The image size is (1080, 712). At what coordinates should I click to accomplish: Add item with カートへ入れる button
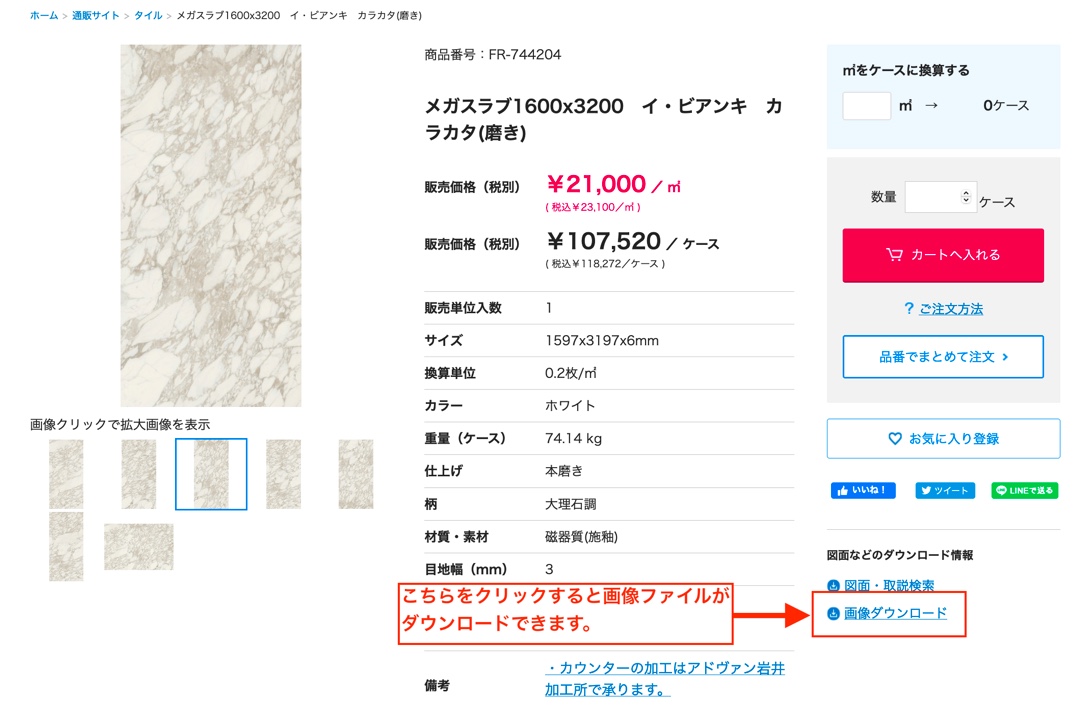943,255
